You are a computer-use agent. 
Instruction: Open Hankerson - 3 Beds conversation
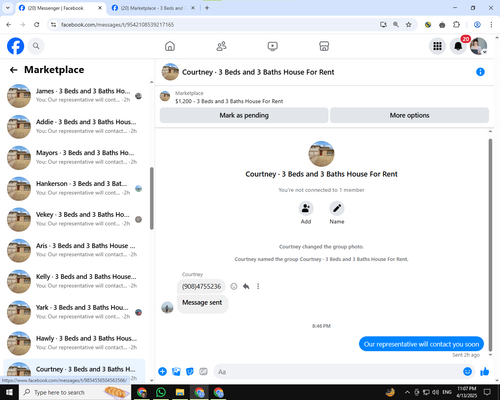pos(74,189)
